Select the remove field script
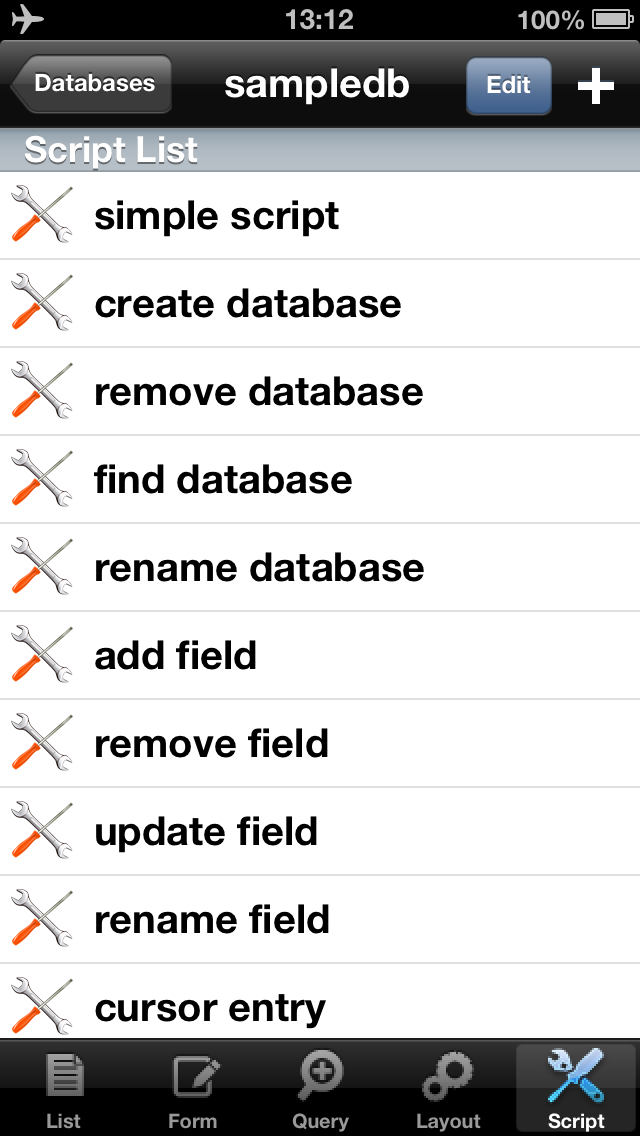Viewport: 640px width, 1136px height. pyautogui.click(x=211, y=744)
